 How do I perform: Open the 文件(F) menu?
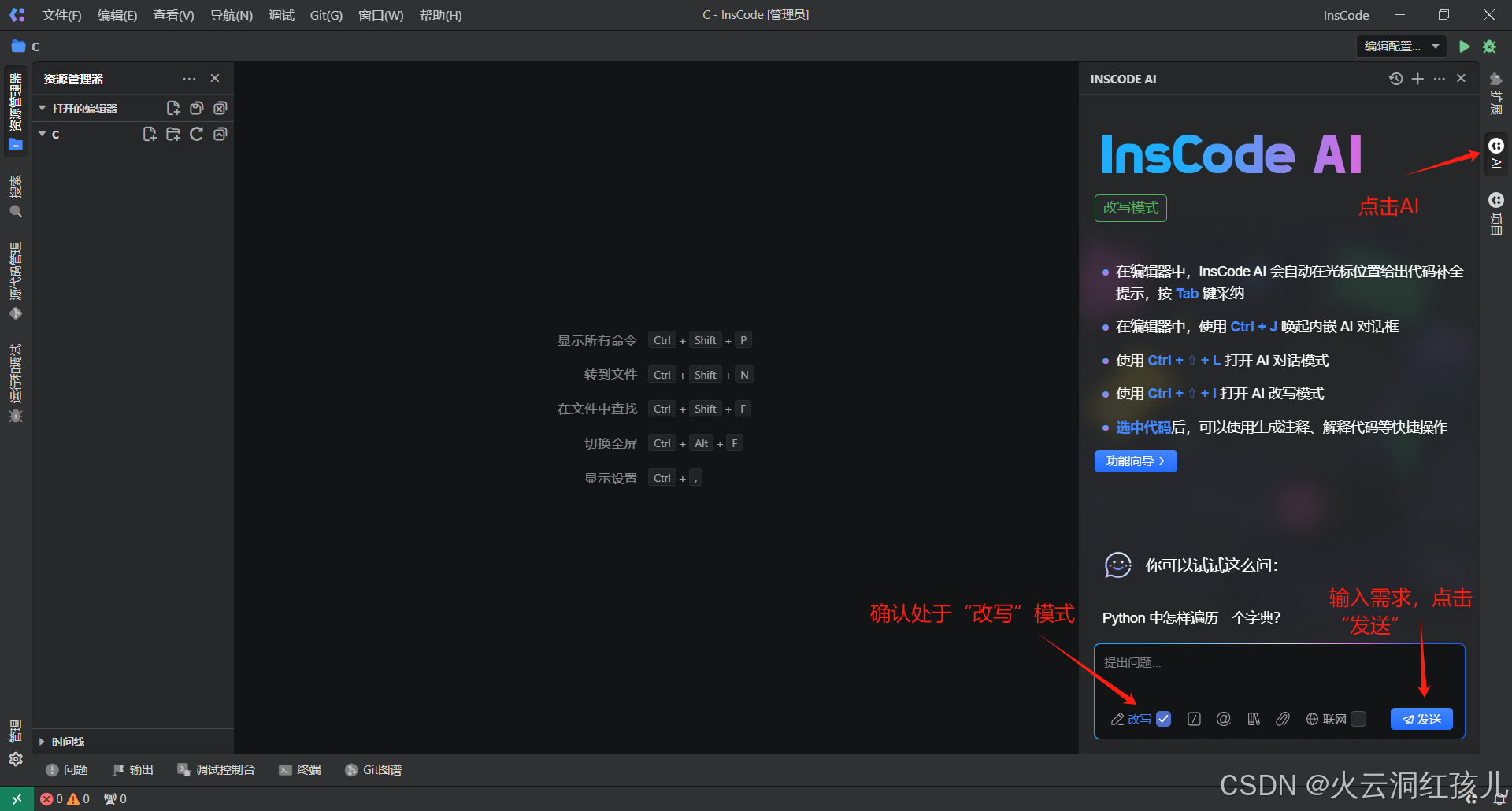point(62,15)
